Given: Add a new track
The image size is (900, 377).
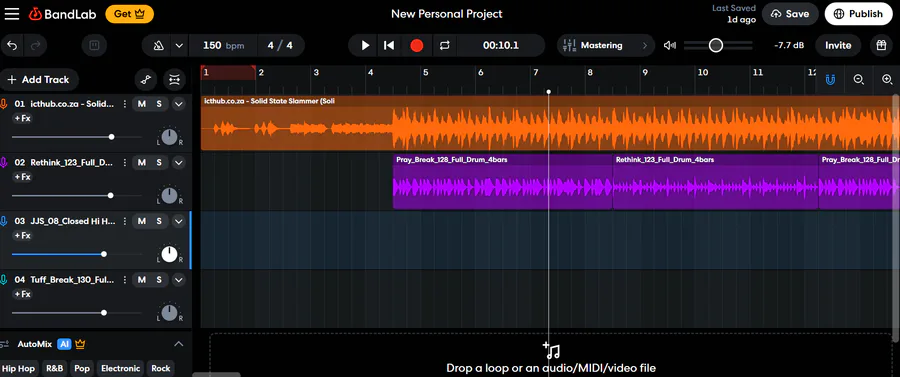Looking at the screenshot, I should click(38, 80).
